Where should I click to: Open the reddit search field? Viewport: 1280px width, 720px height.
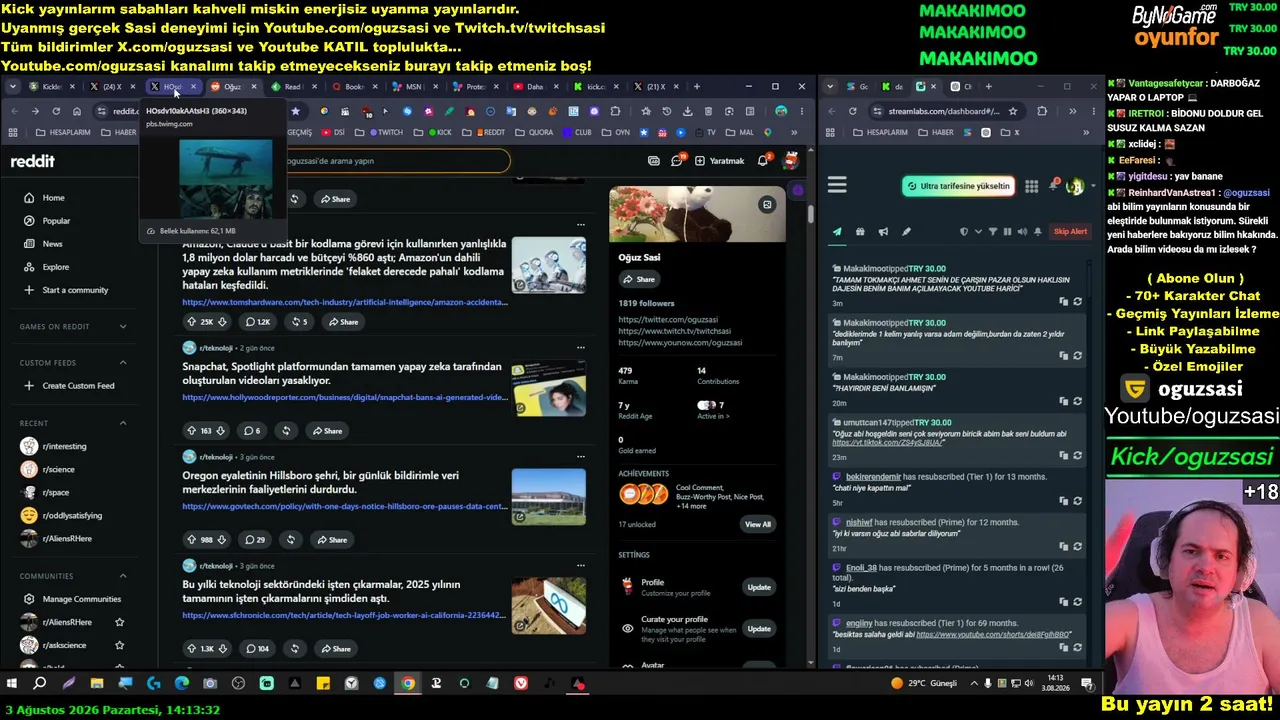coord(396,160)
